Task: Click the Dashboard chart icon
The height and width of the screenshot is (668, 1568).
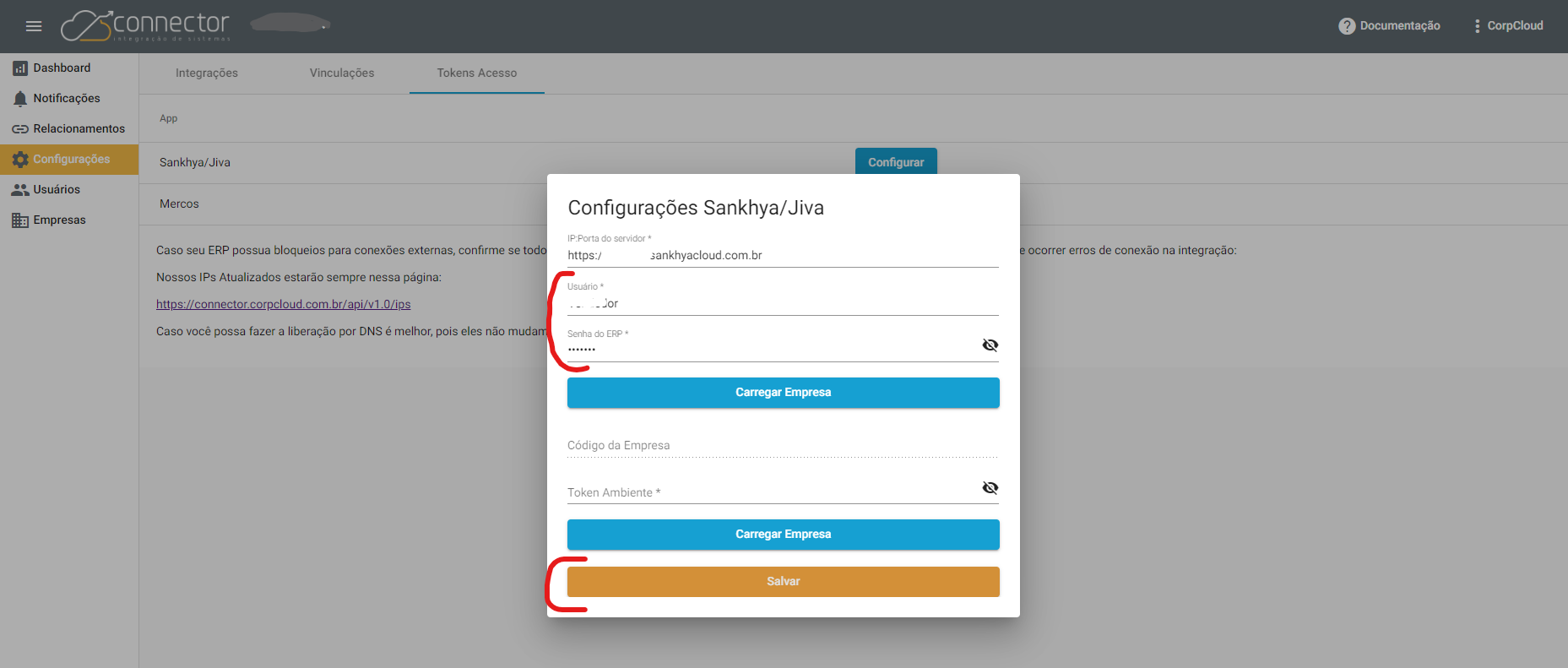Action: click(20, 68)
